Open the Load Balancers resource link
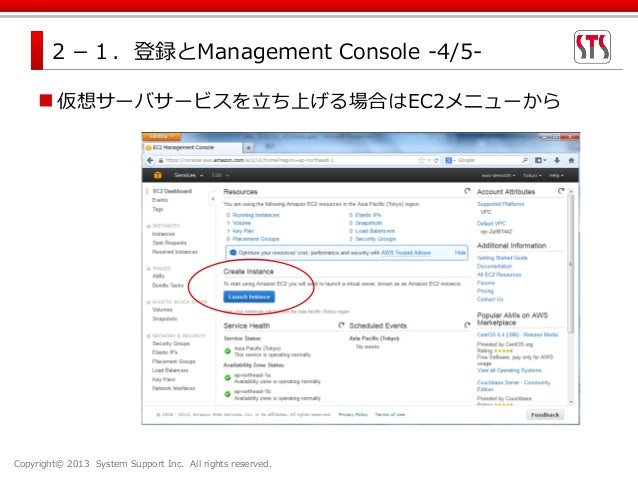638x479 pixels. (x=375, y=231)
